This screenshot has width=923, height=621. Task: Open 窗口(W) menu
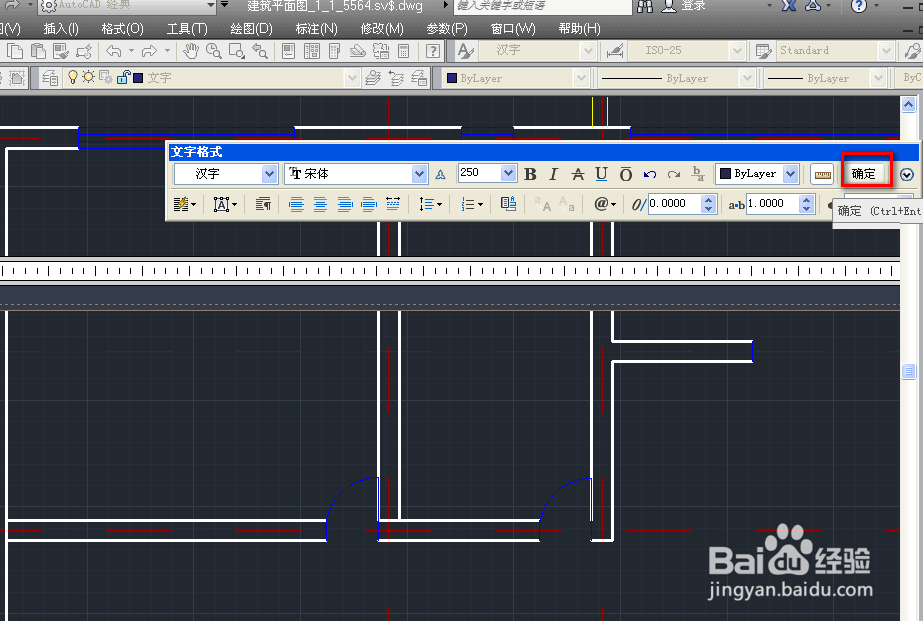click(513, 29)
